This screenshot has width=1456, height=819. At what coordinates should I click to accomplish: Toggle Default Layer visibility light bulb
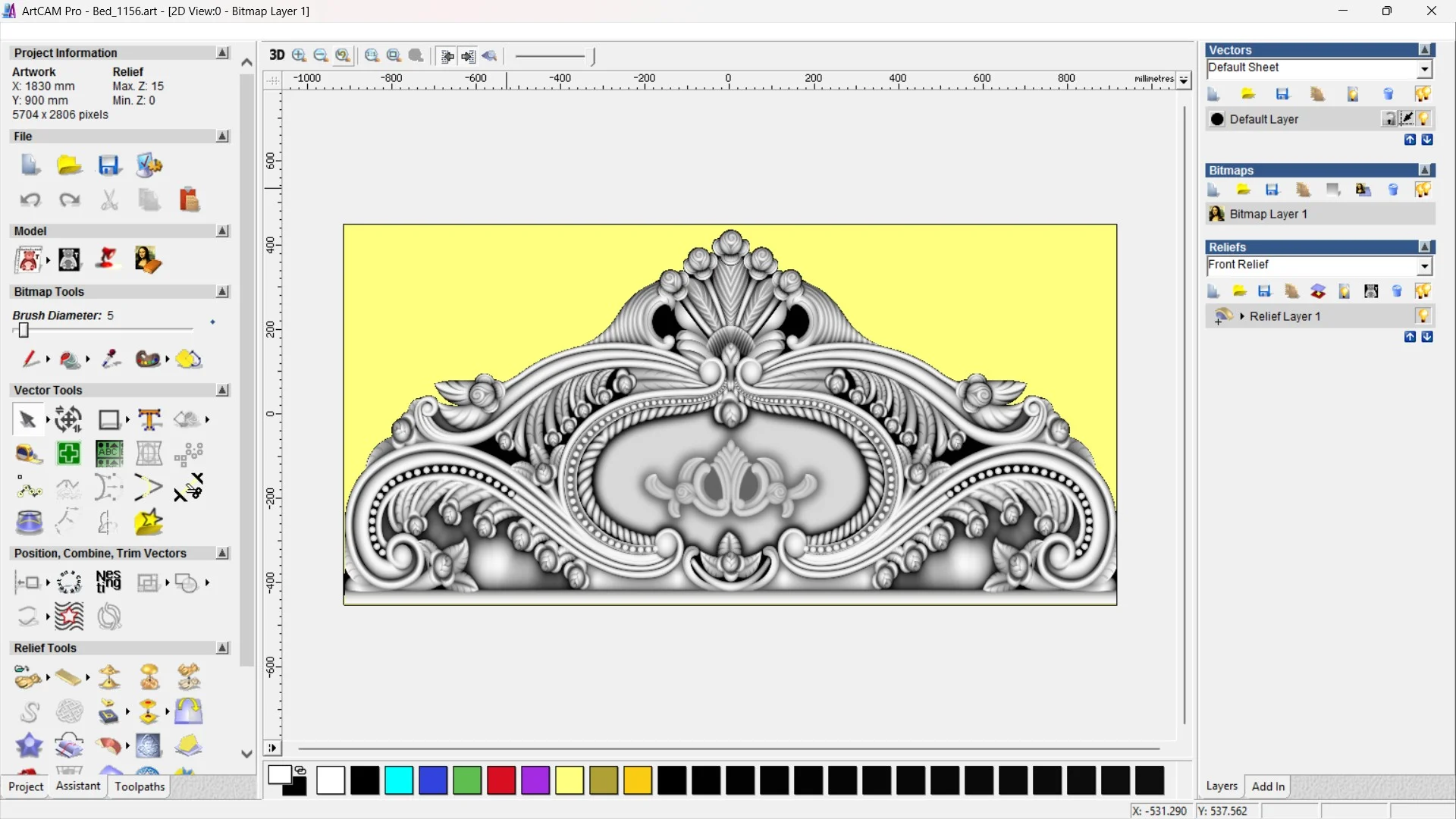pos(1423,119)
